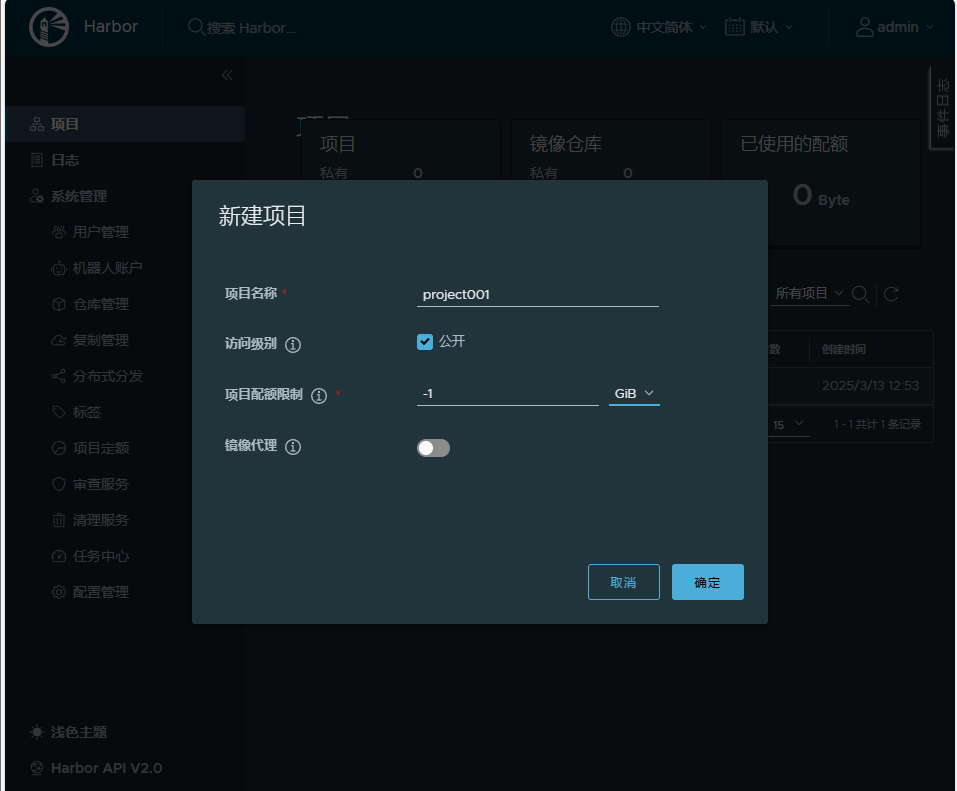Screen dimensions: 957x791
Task: Click the 项目 sidebar icon
Action: pos(37,125)
